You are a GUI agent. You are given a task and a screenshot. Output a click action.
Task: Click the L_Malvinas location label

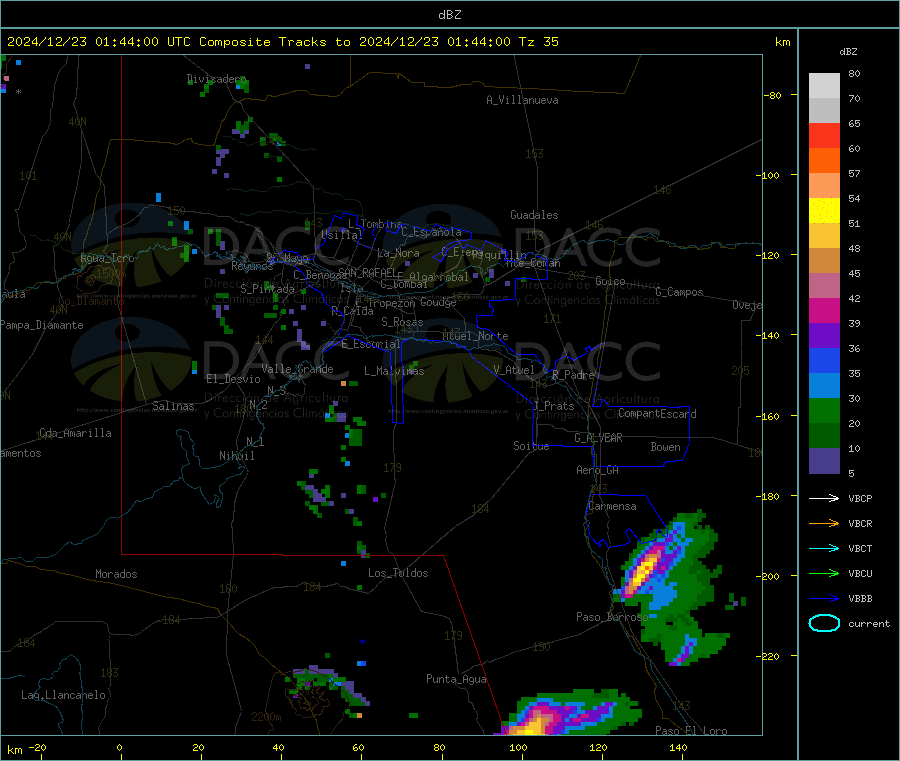[394, 371]
